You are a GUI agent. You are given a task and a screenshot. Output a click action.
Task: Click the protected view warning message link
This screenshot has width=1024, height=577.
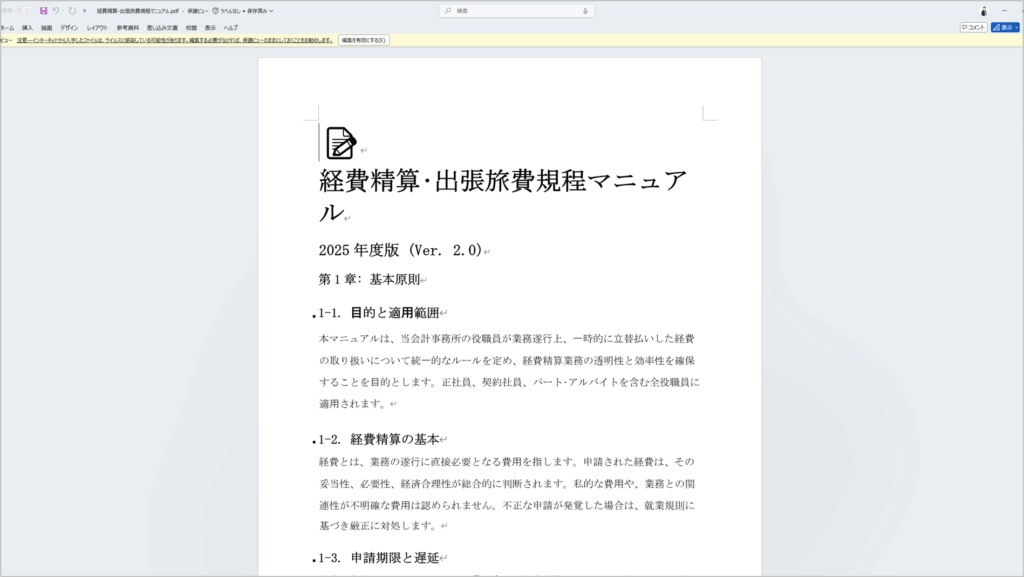click(175, 40)
